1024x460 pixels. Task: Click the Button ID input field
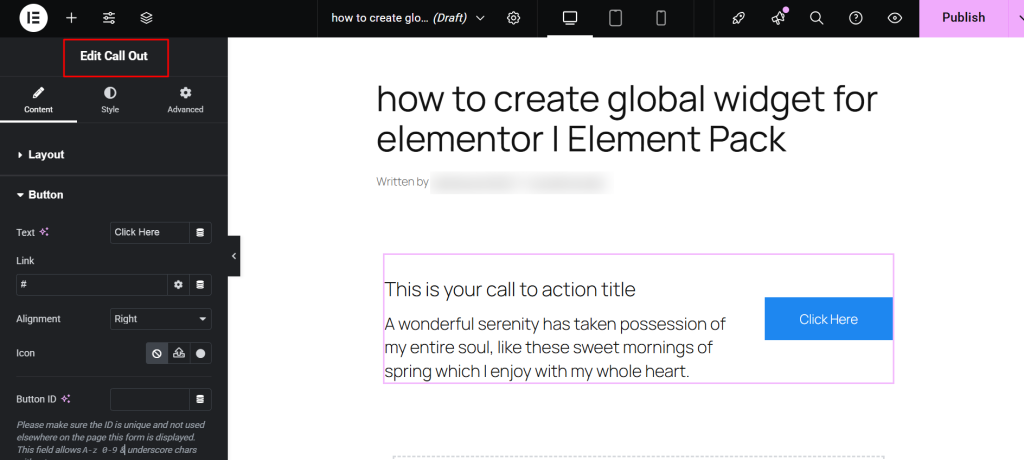149,399
